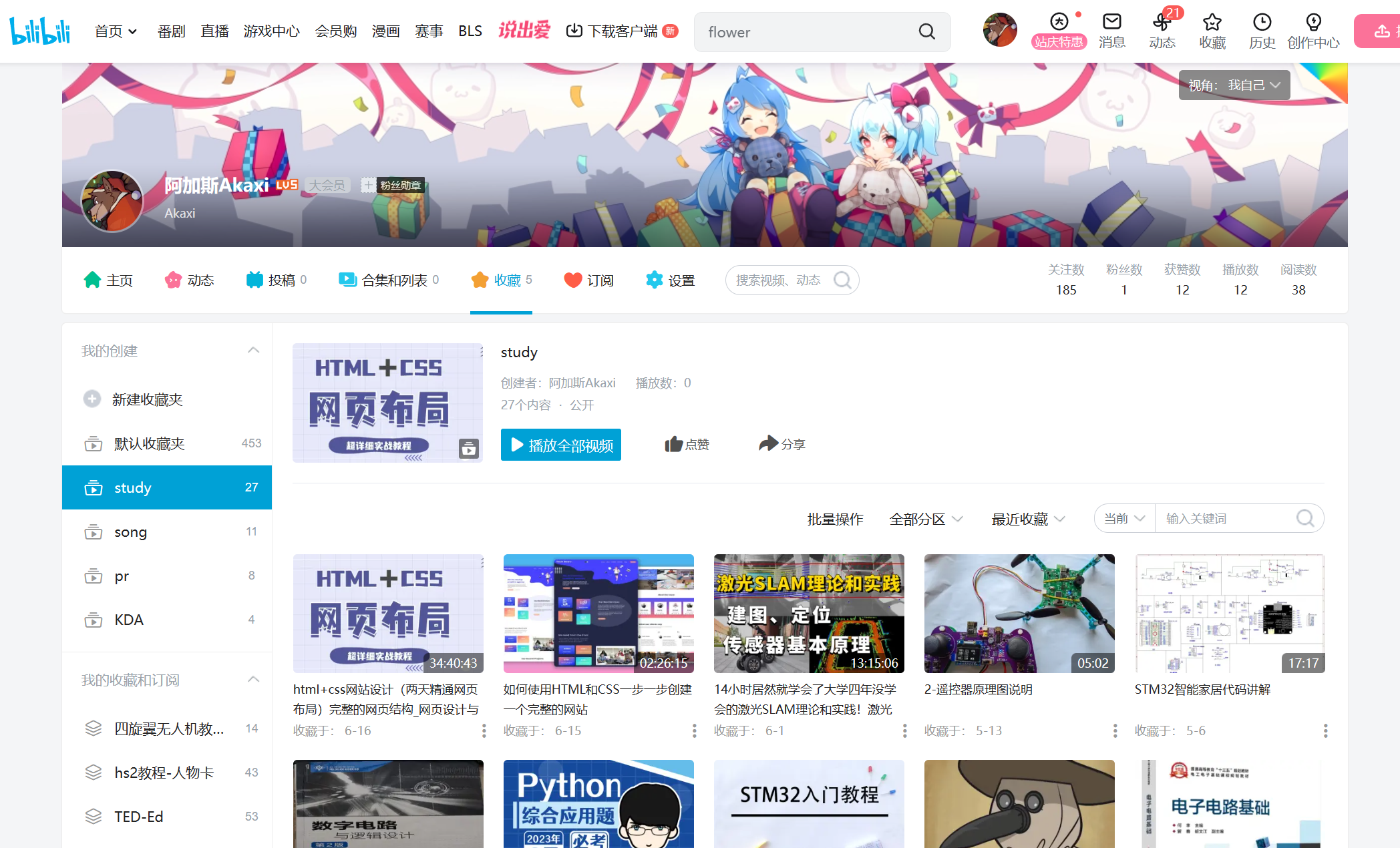Open 四旋翼无人机教 collection

click(167, 728)
